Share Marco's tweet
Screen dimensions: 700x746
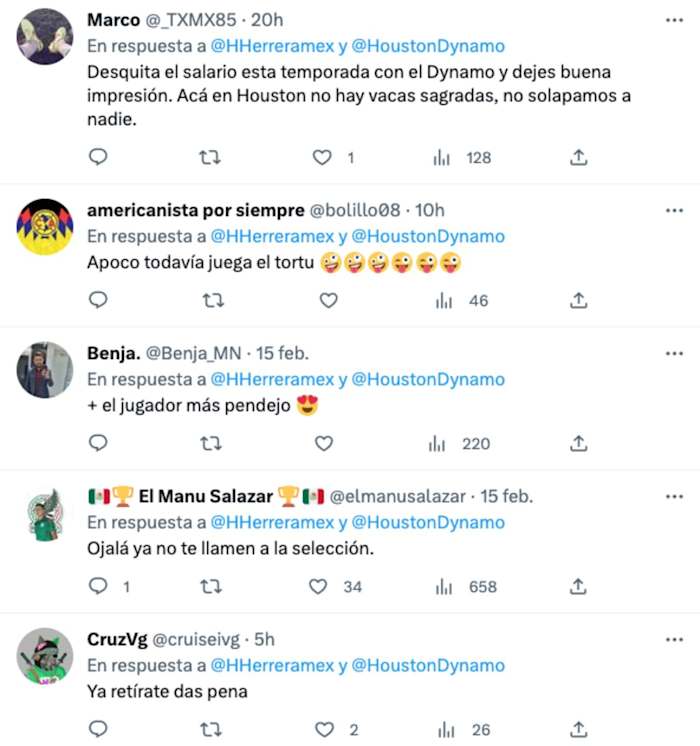pyautogui.click(x=578, y=157)
